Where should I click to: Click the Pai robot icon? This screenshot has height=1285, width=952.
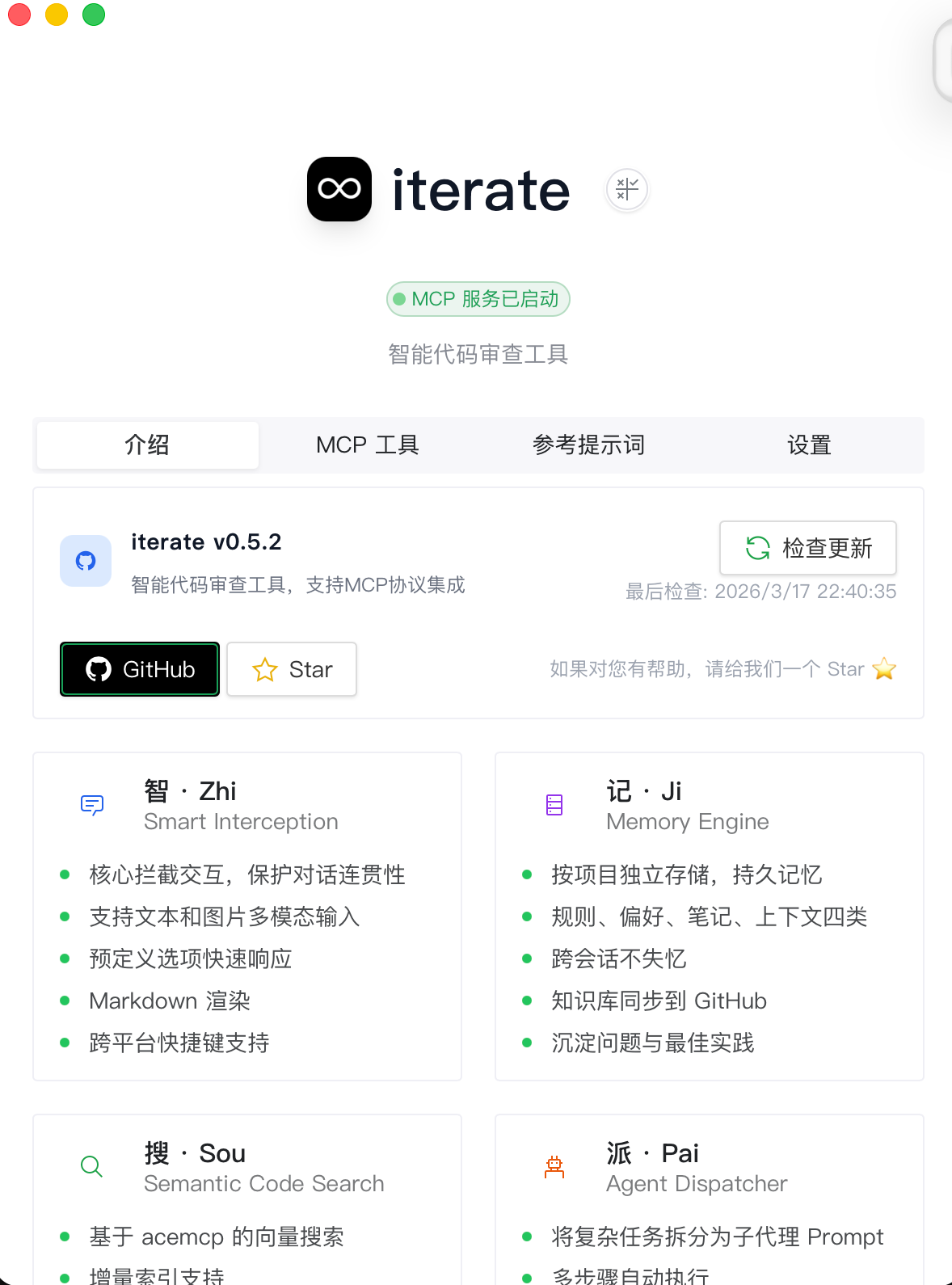(554, 1166)
